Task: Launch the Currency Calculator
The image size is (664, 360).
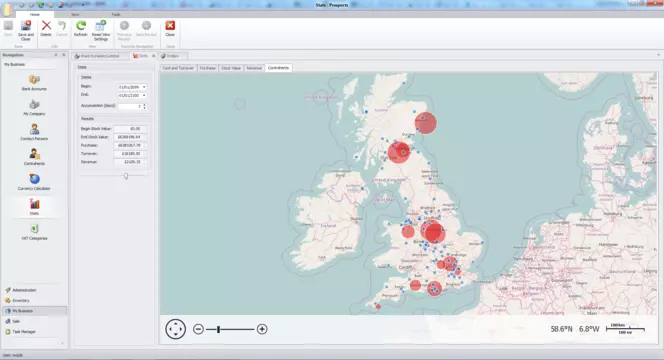Action: [34, 182]
